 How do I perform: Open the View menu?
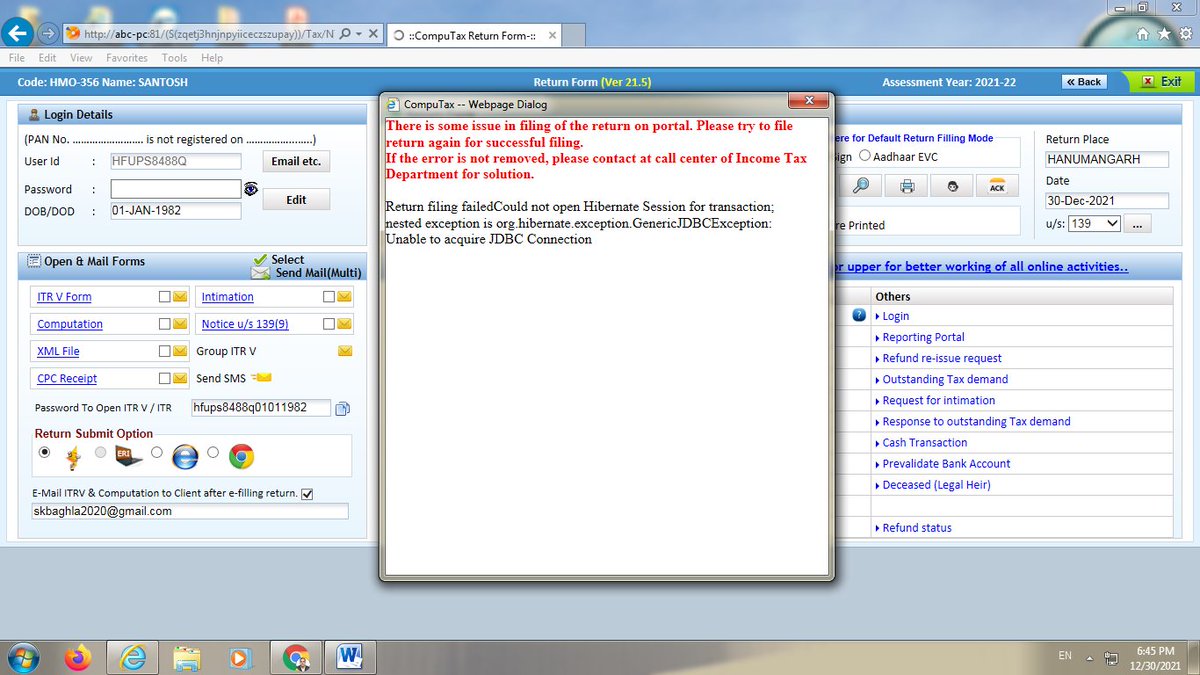tap(81, 58)
